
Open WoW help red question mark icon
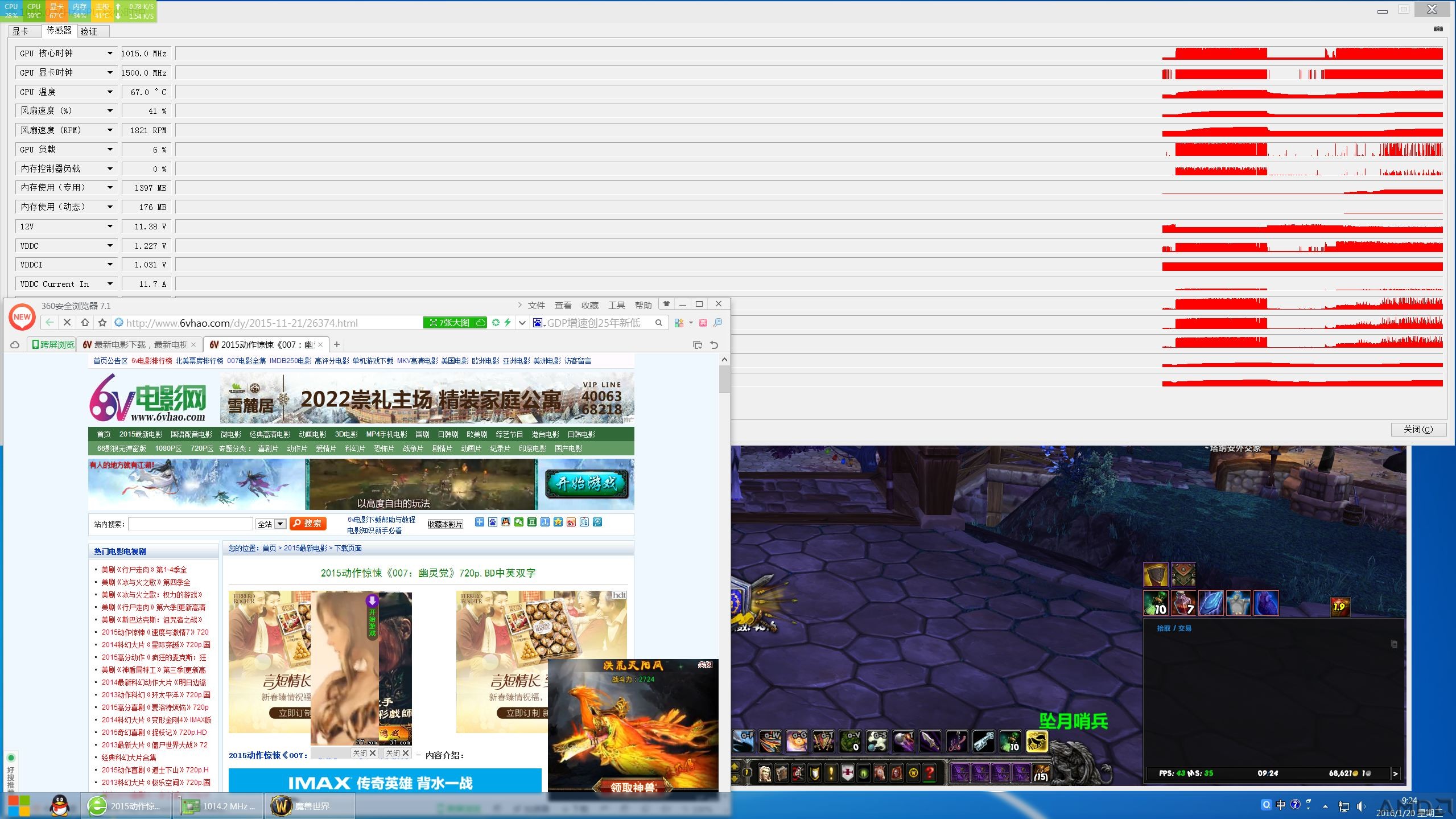pyautogui.click(x=930, y=773)
